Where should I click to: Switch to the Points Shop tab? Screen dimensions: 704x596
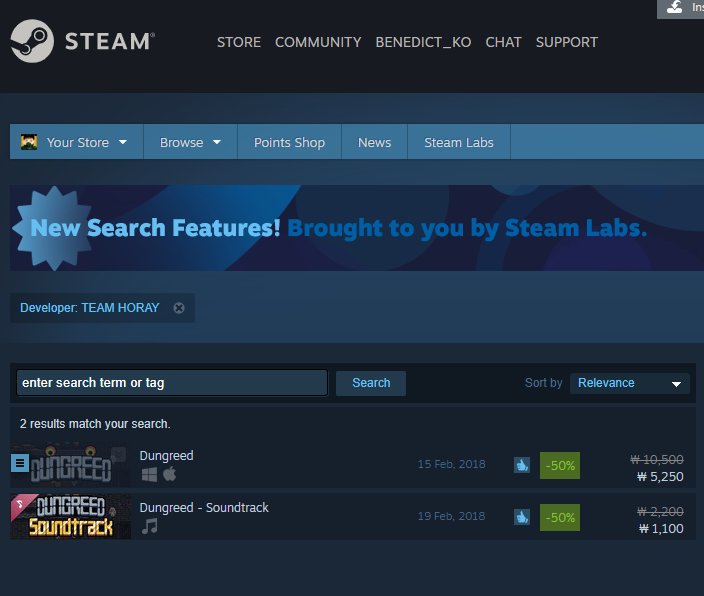coord(290,142)
